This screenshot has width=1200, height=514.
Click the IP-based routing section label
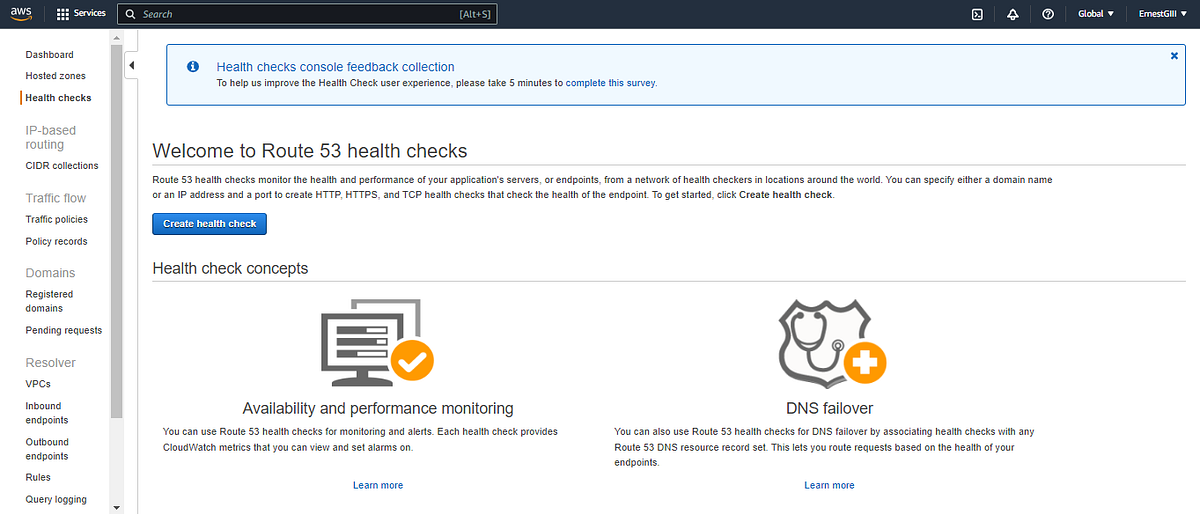(x=51, y=137)
